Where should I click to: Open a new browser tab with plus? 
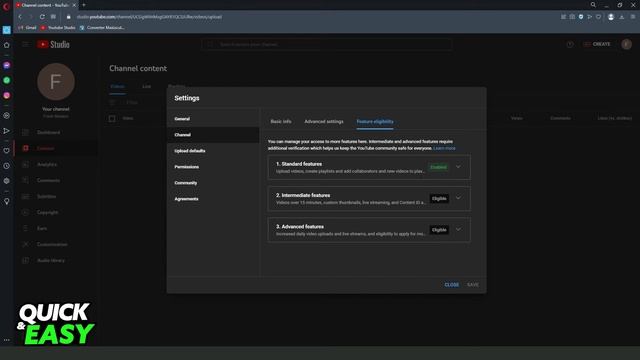pos(84,5)
